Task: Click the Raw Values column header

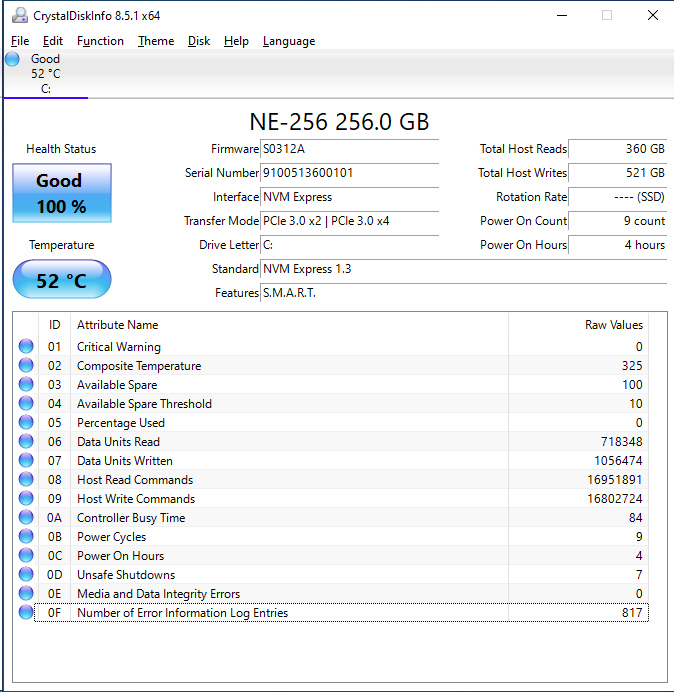Action: [x=613, y=325]
